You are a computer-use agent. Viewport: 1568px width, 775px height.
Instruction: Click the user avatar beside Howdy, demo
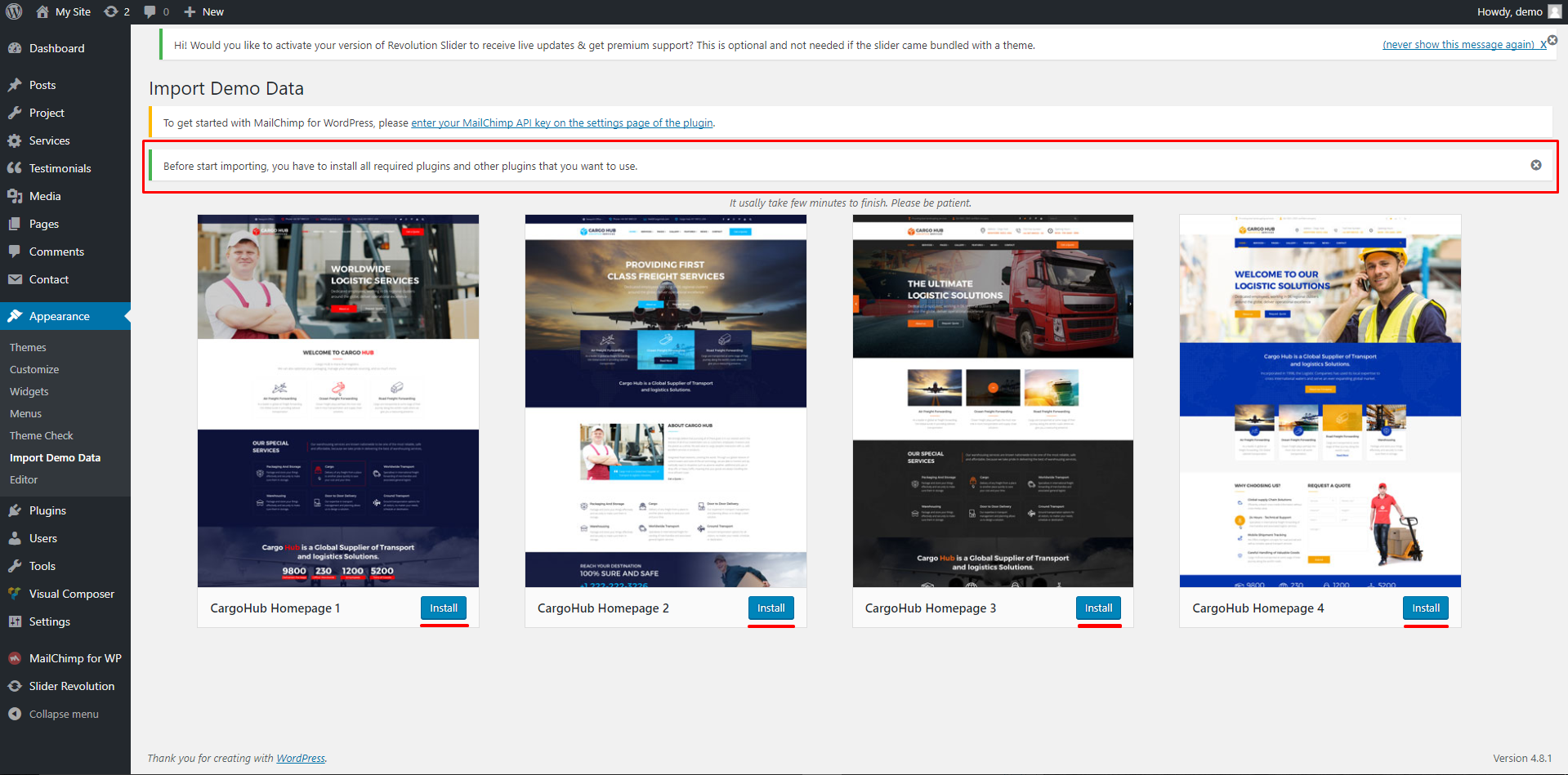click(1554, 11)
